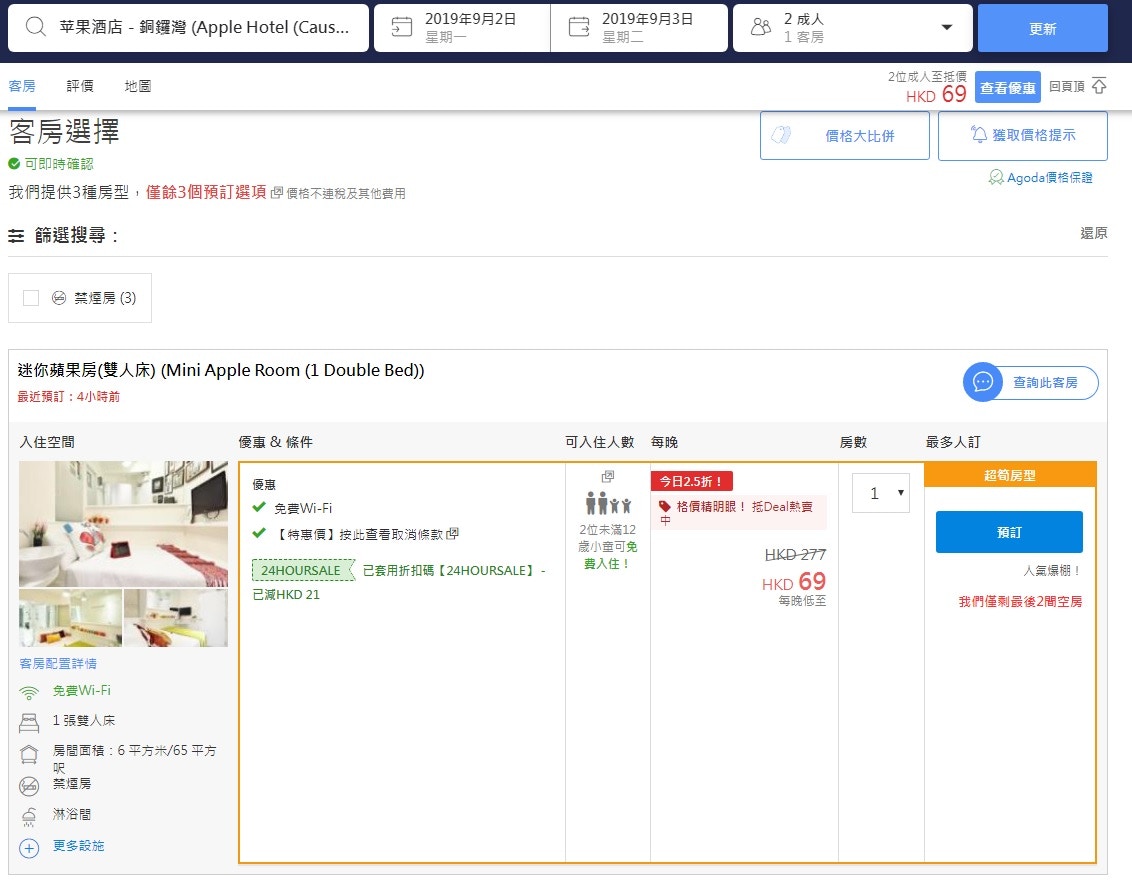Image resolution: width=1132 pixels, height=888 pixels.
Task: Open the cancellation policy 特惠價 link
Action: tap(359, 534)
